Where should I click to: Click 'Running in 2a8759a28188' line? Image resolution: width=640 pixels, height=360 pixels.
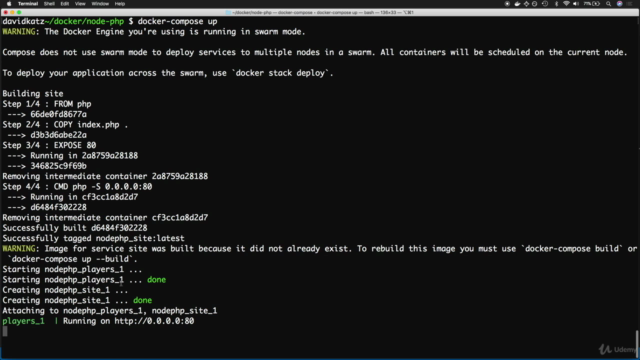click(x=73, y=156)
